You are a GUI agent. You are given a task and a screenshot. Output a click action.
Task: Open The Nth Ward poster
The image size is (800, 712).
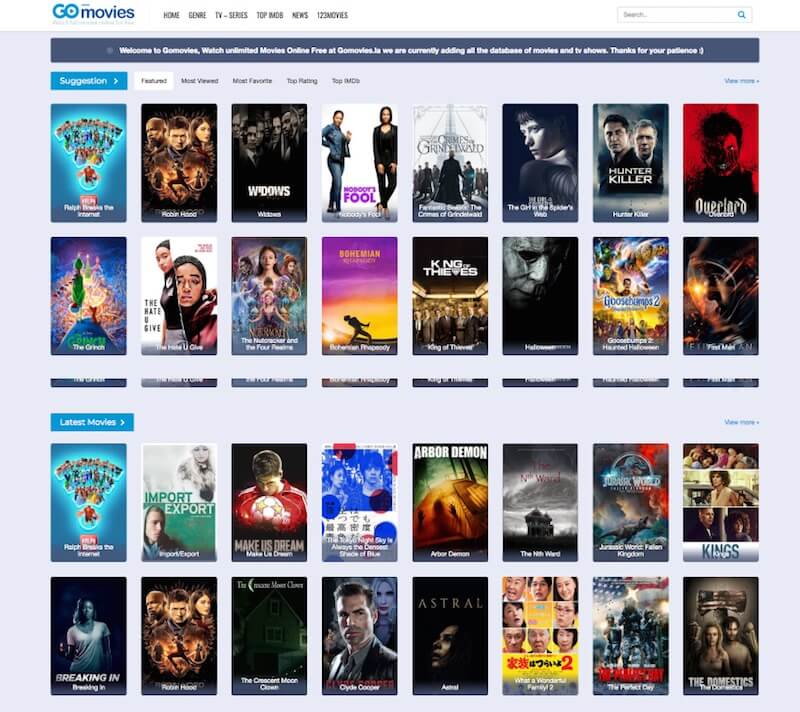[540, 502]
